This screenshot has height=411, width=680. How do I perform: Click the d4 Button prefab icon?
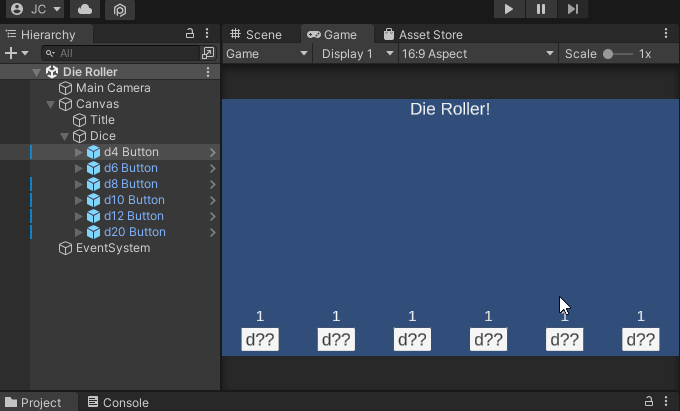coord(93,152)
